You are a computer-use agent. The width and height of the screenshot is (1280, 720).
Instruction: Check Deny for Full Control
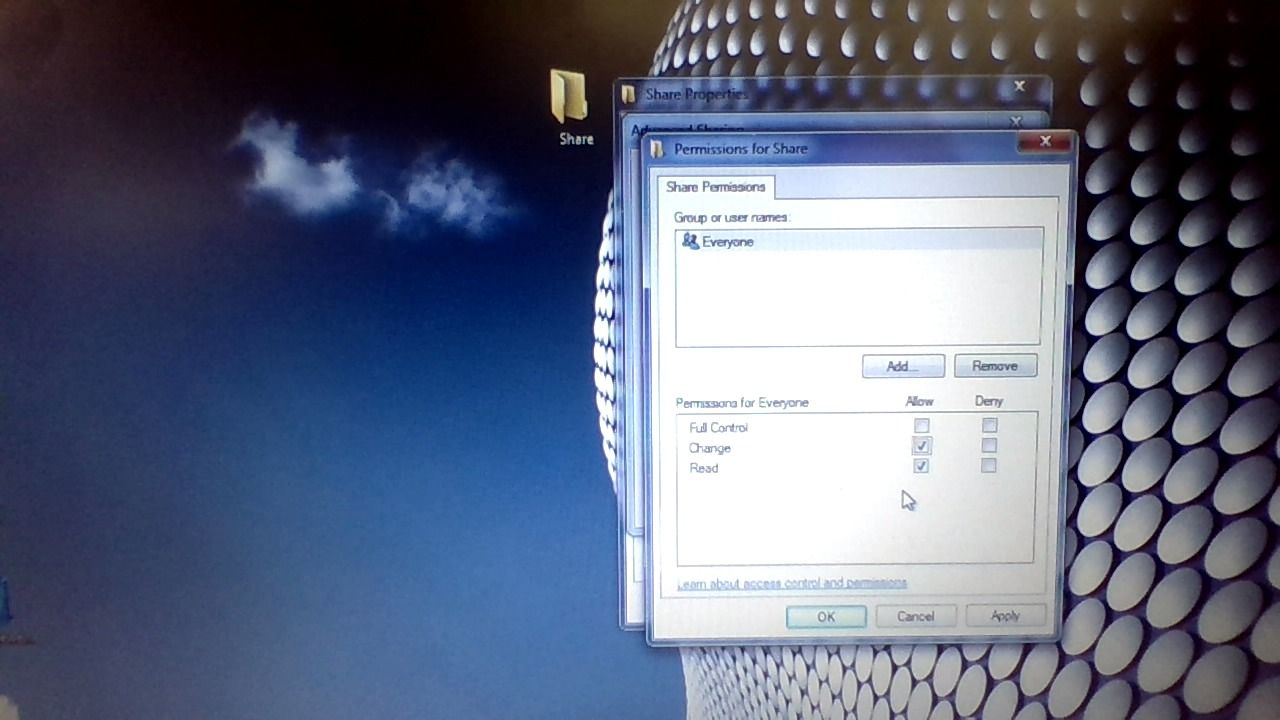[989, 425]
